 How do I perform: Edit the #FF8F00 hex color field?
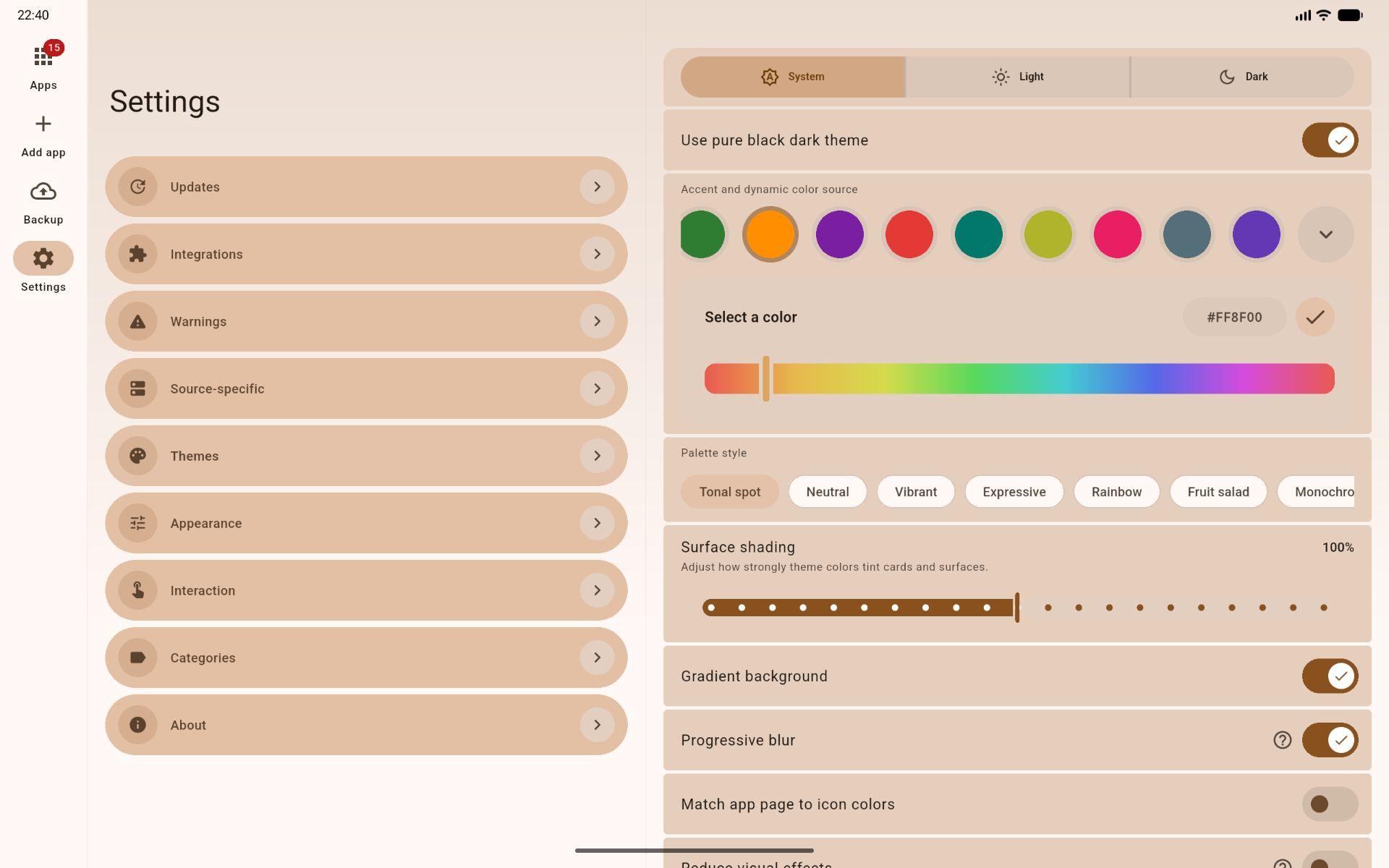[x=1234, y=317]
